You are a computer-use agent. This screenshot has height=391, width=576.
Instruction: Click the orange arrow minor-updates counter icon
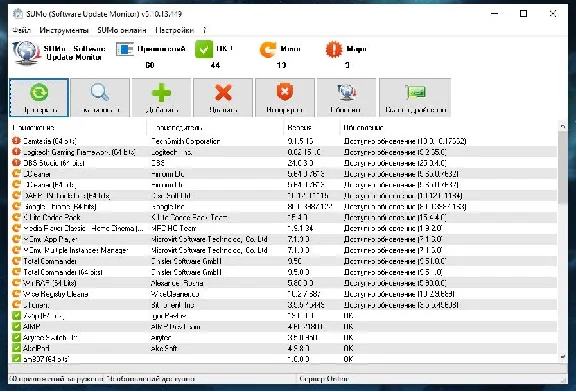pos(268,49)
